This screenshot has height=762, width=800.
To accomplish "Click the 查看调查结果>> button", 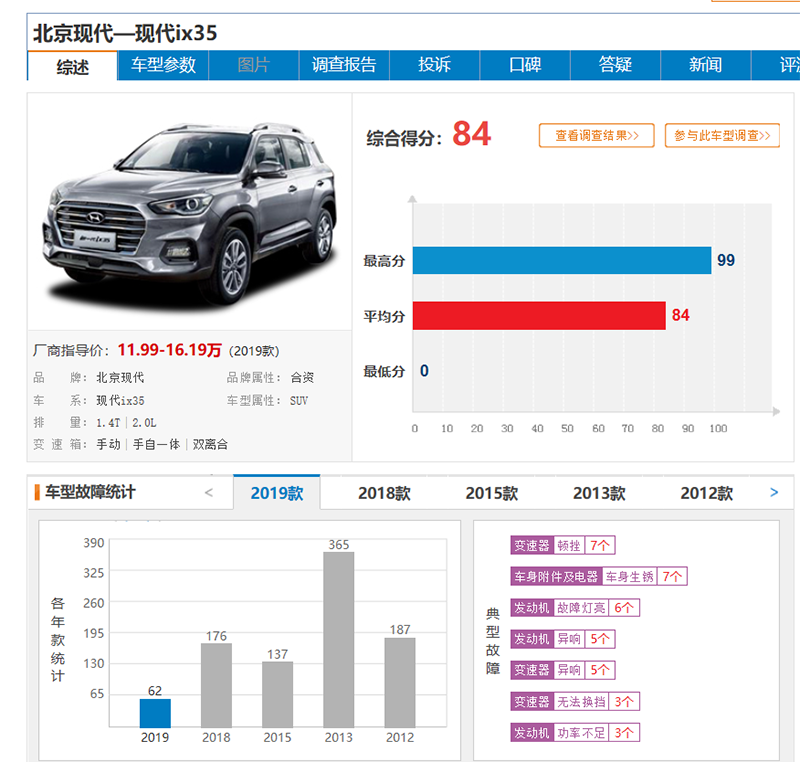I will pyautogui.click(x=596, y=136).
